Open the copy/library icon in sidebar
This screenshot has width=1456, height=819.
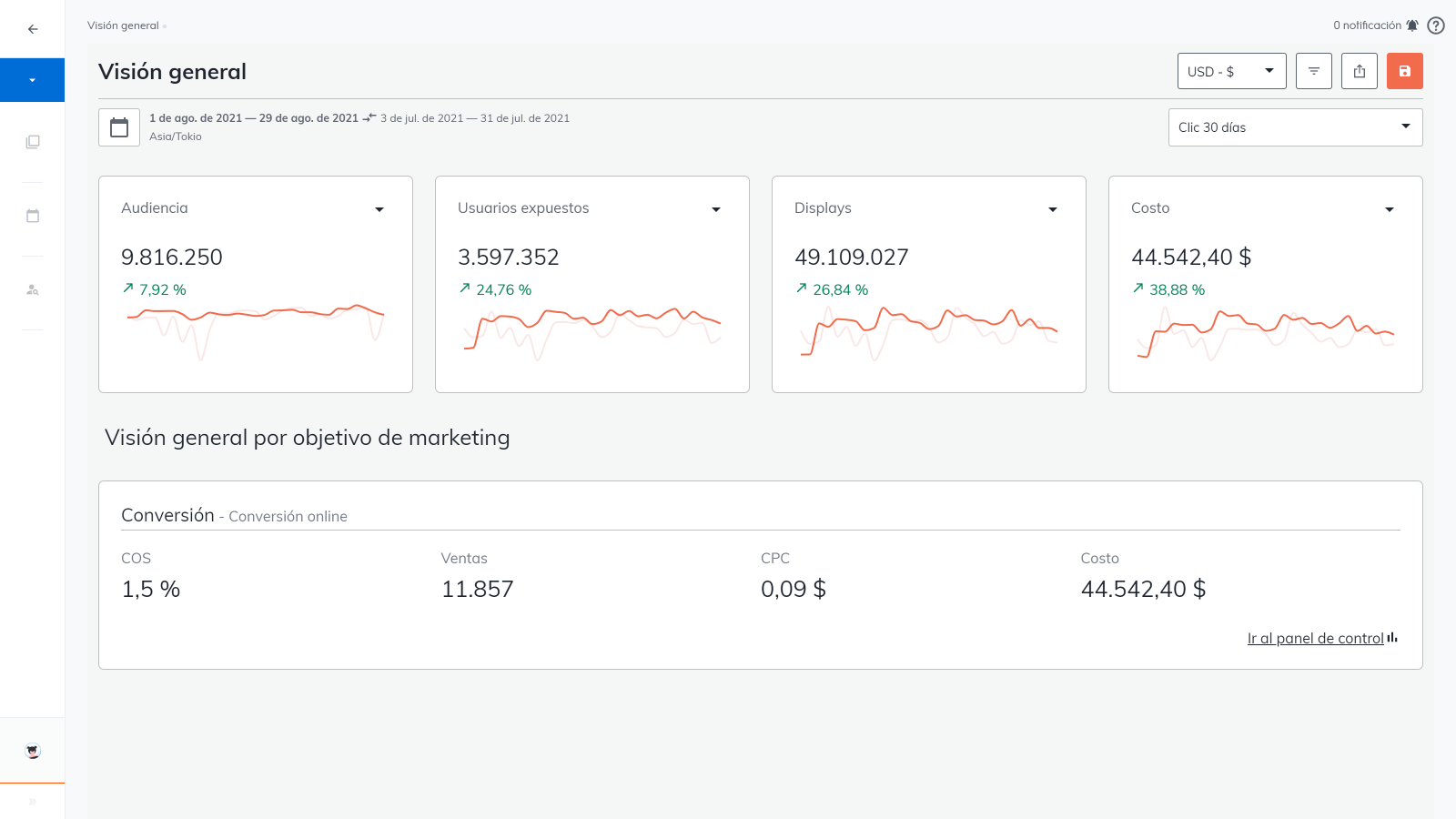point(33,142)
